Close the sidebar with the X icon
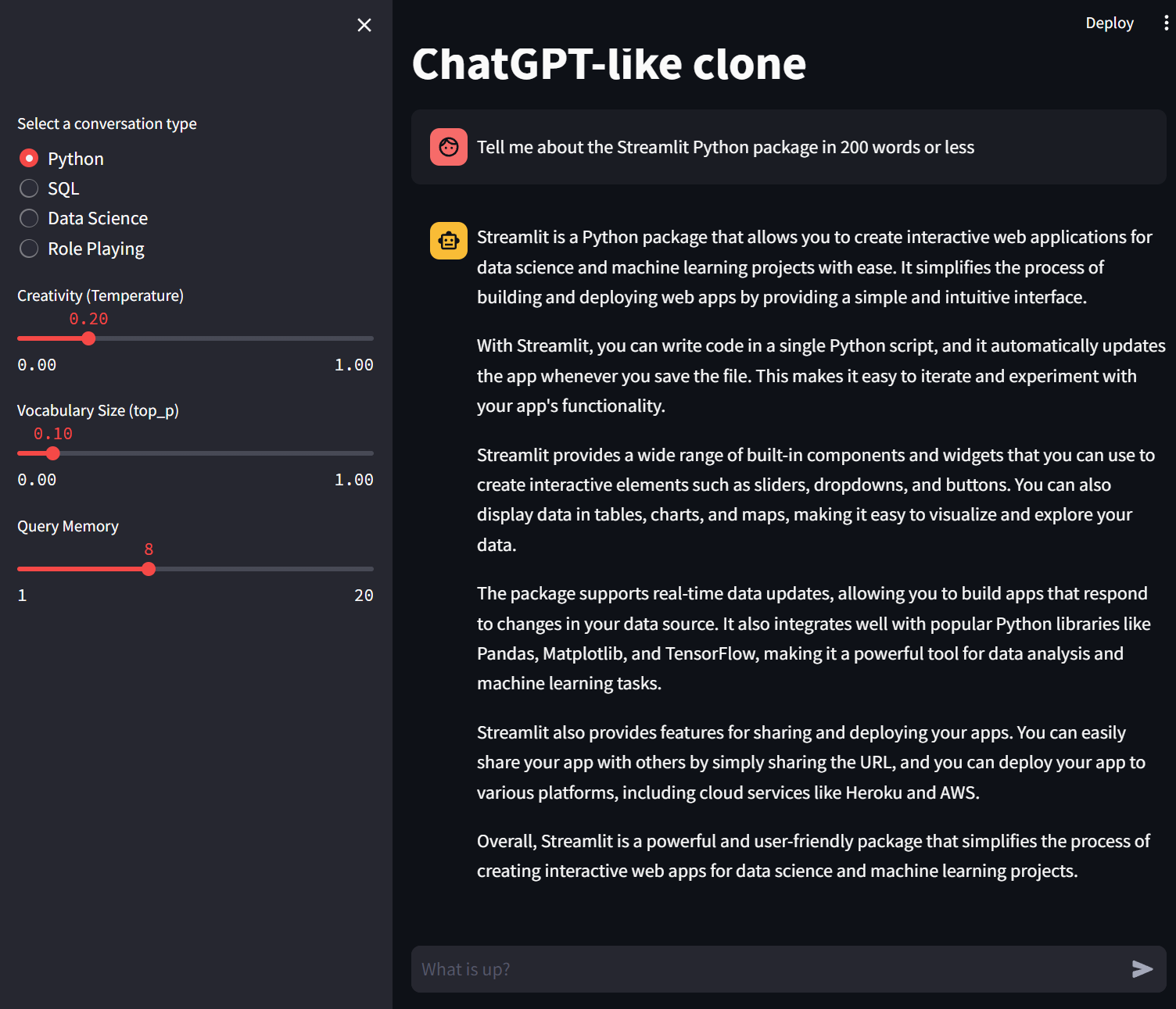This screenshot has width=1176, height=1009. point(364,25)
